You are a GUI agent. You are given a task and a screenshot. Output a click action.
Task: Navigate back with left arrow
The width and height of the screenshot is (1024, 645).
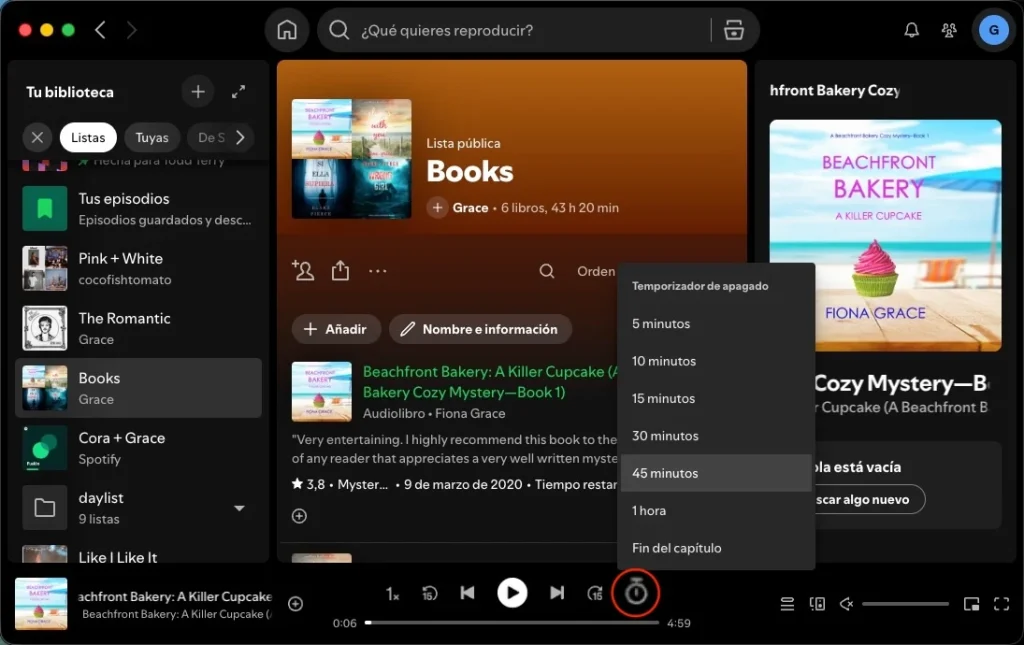[x=101, y=30]
